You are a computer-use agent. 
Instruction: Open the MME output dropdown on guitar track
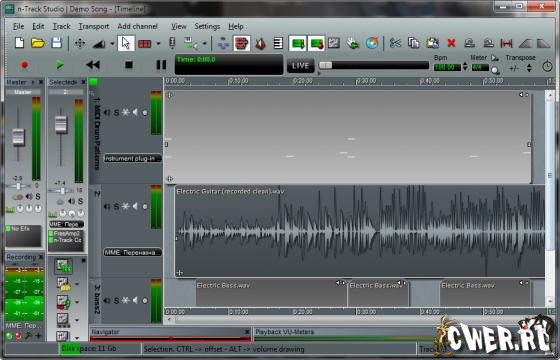pyautogui.click(x=132, y=252)
